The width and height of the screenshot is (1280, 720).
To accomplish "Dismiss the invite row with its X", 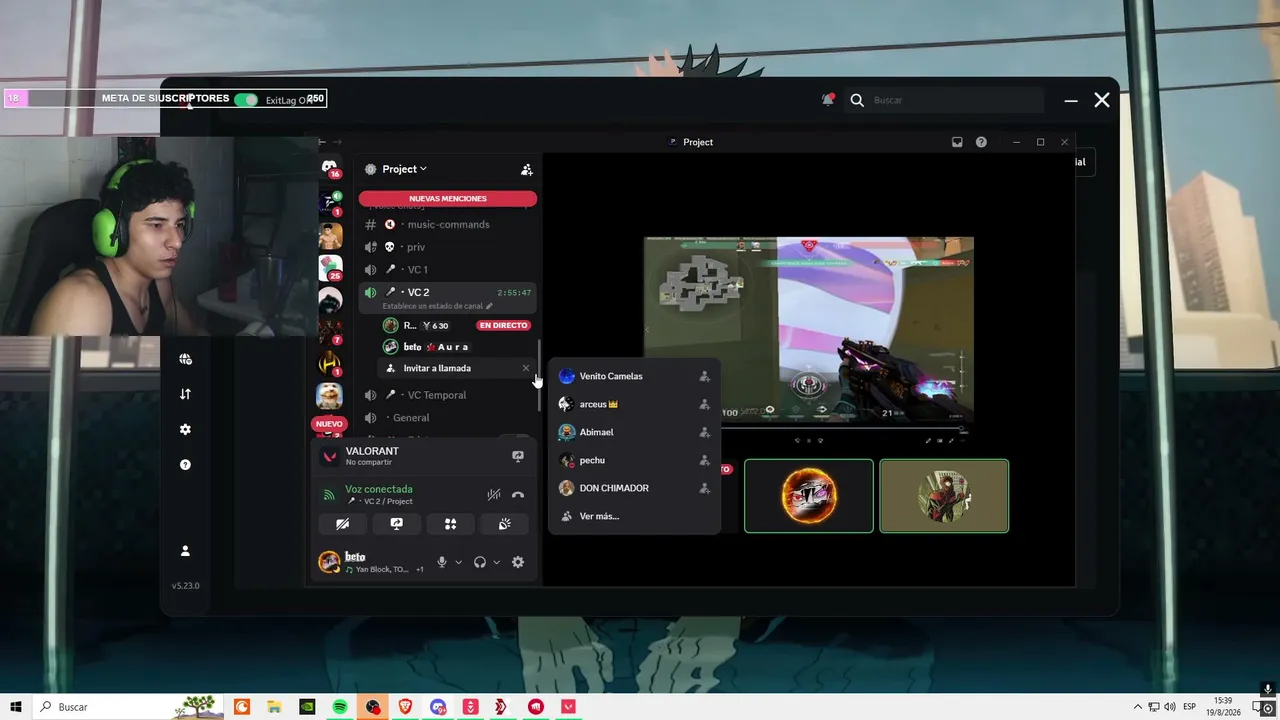I will pos(526,368).
